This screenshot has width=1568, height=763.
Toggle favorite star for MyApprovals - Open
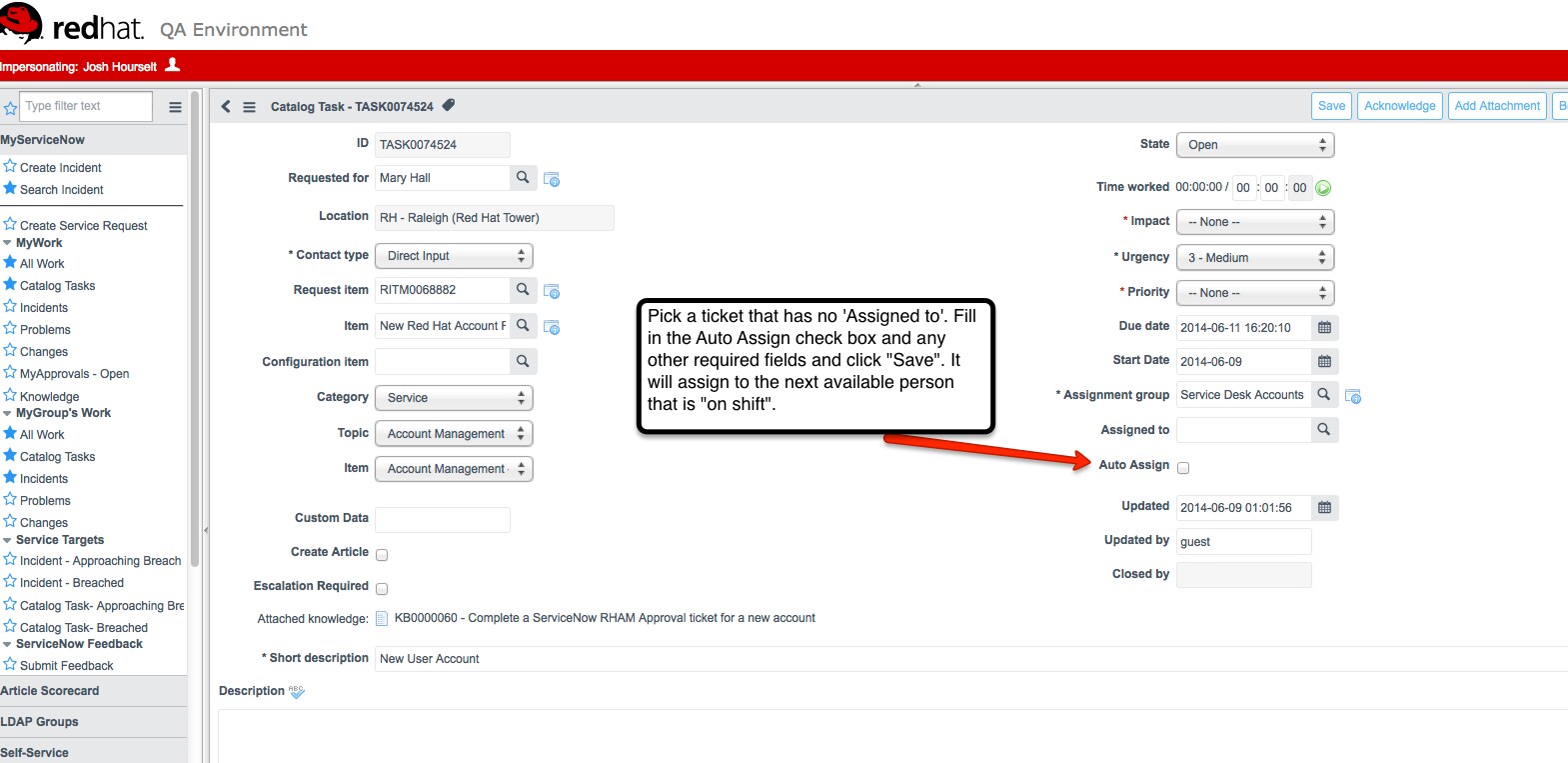[x=10, y=372]
